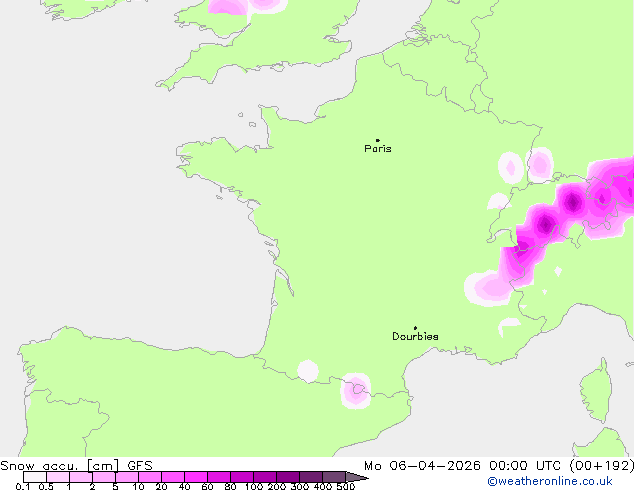This screenshot has height=490, width=634.
Task: Select the 2–5 cm legend swatch
Action: (104, 477)
